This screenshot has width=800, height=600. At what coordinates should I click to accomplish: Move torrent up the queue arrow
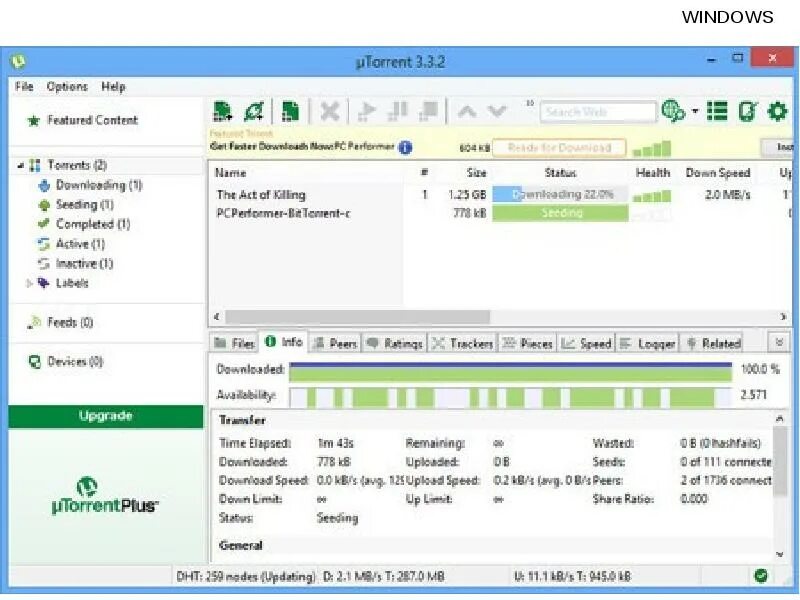click(x=467, y=111)
